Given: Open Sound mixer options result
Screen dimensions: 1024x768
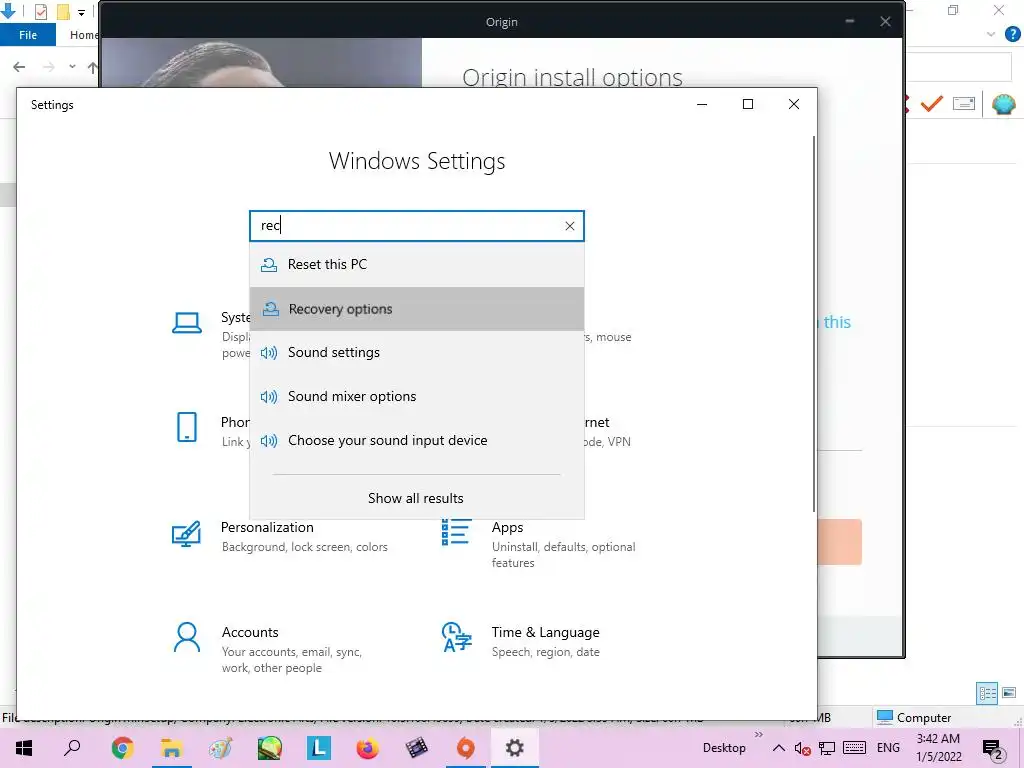Looking at the screenshot, I should click(417, 396).
